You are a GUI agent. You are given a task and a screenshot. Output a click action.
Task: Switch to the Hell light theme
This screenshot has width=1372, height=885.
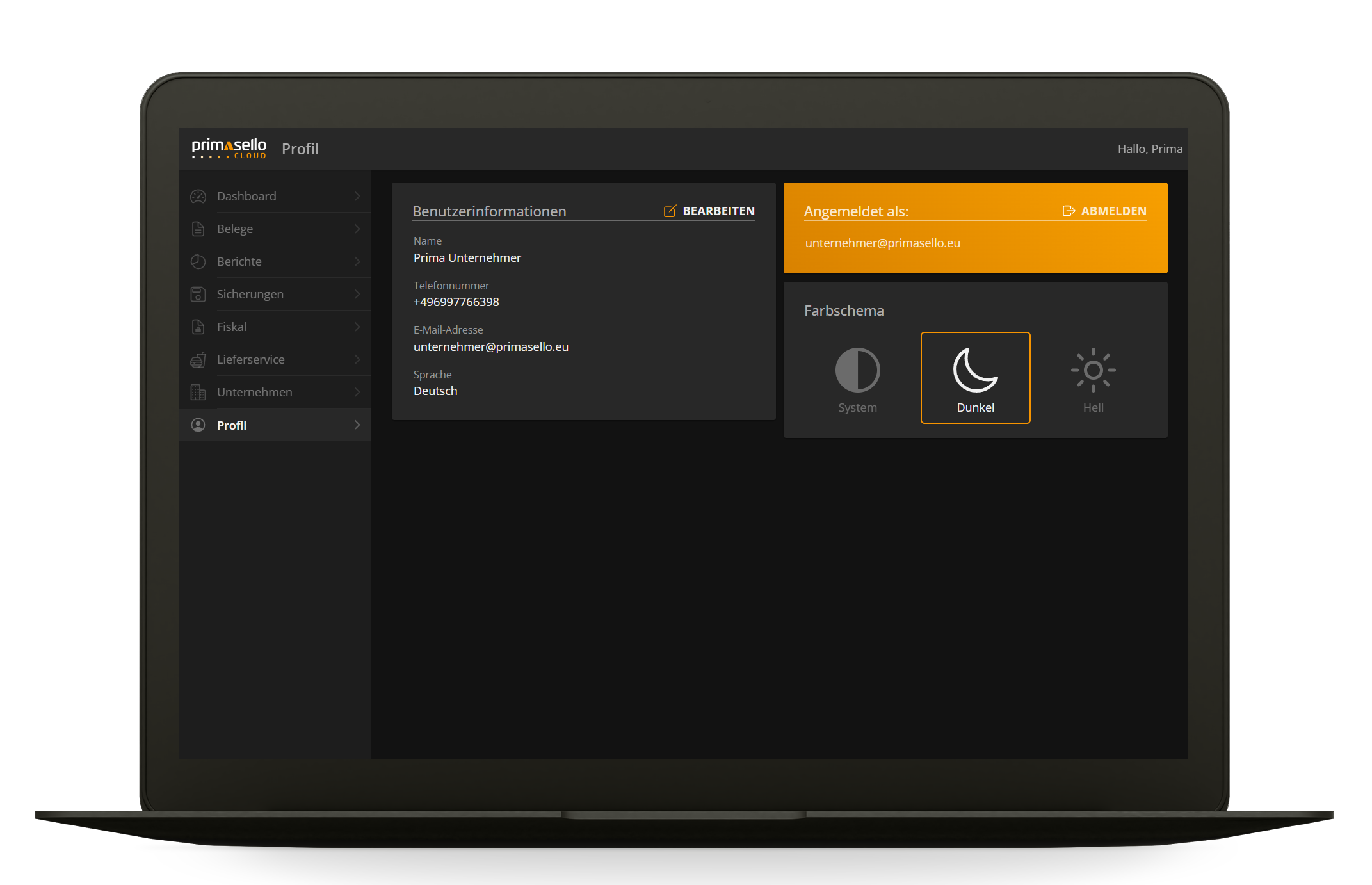[x=1093, y=378]
